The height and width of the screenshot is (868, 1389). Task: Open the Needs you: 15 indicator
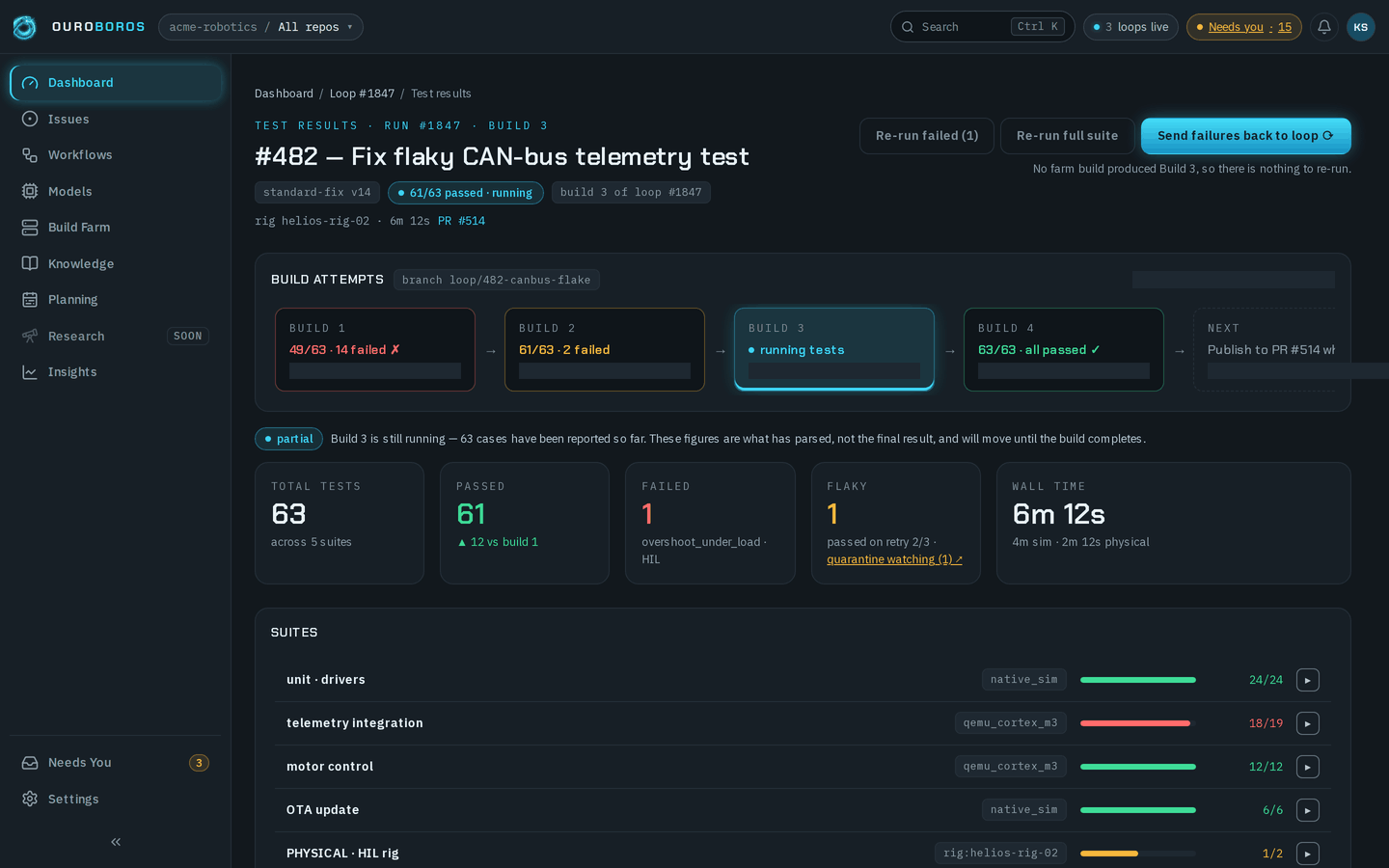[x=1243, y=27]
